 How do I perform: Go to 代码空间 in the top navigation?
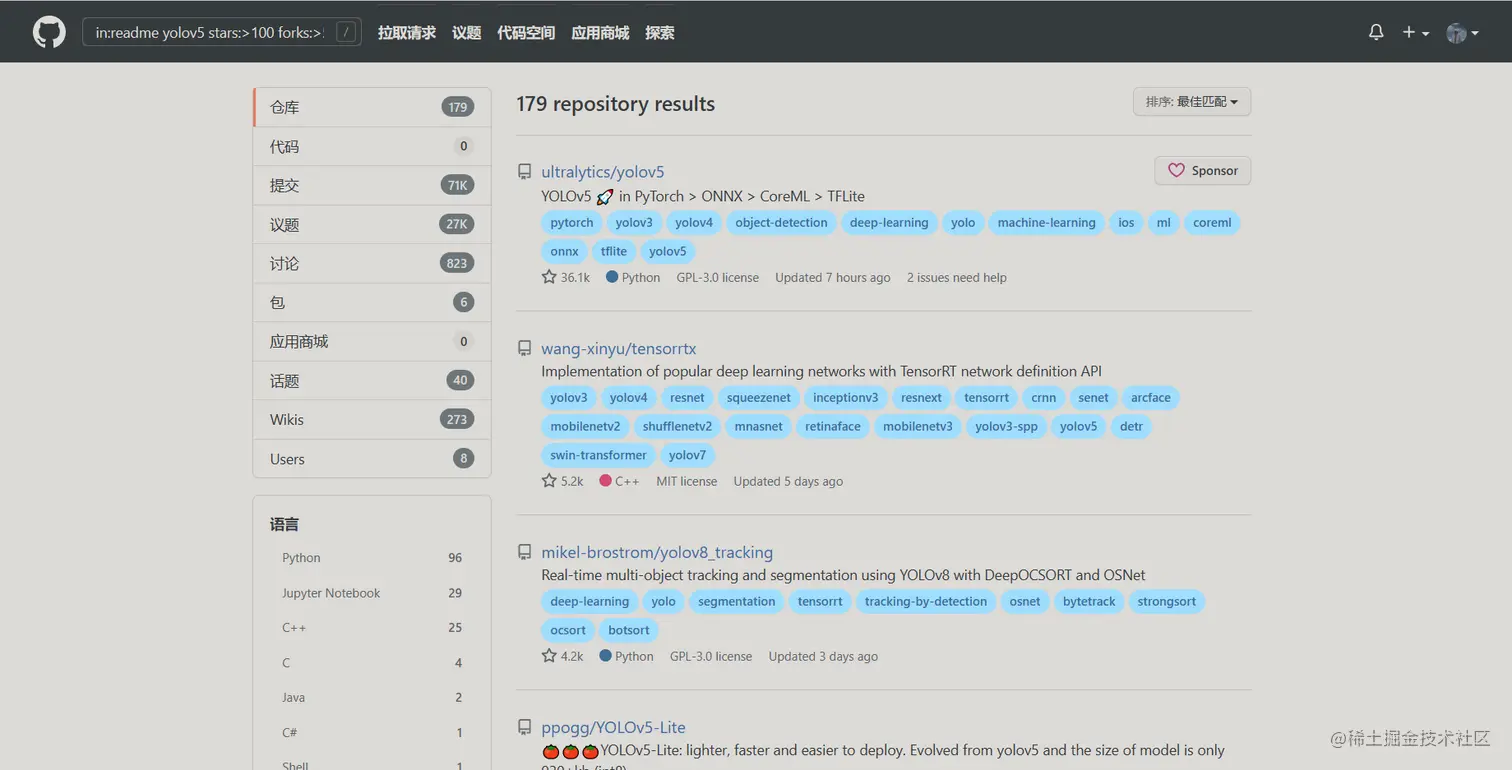pos(526,33)
